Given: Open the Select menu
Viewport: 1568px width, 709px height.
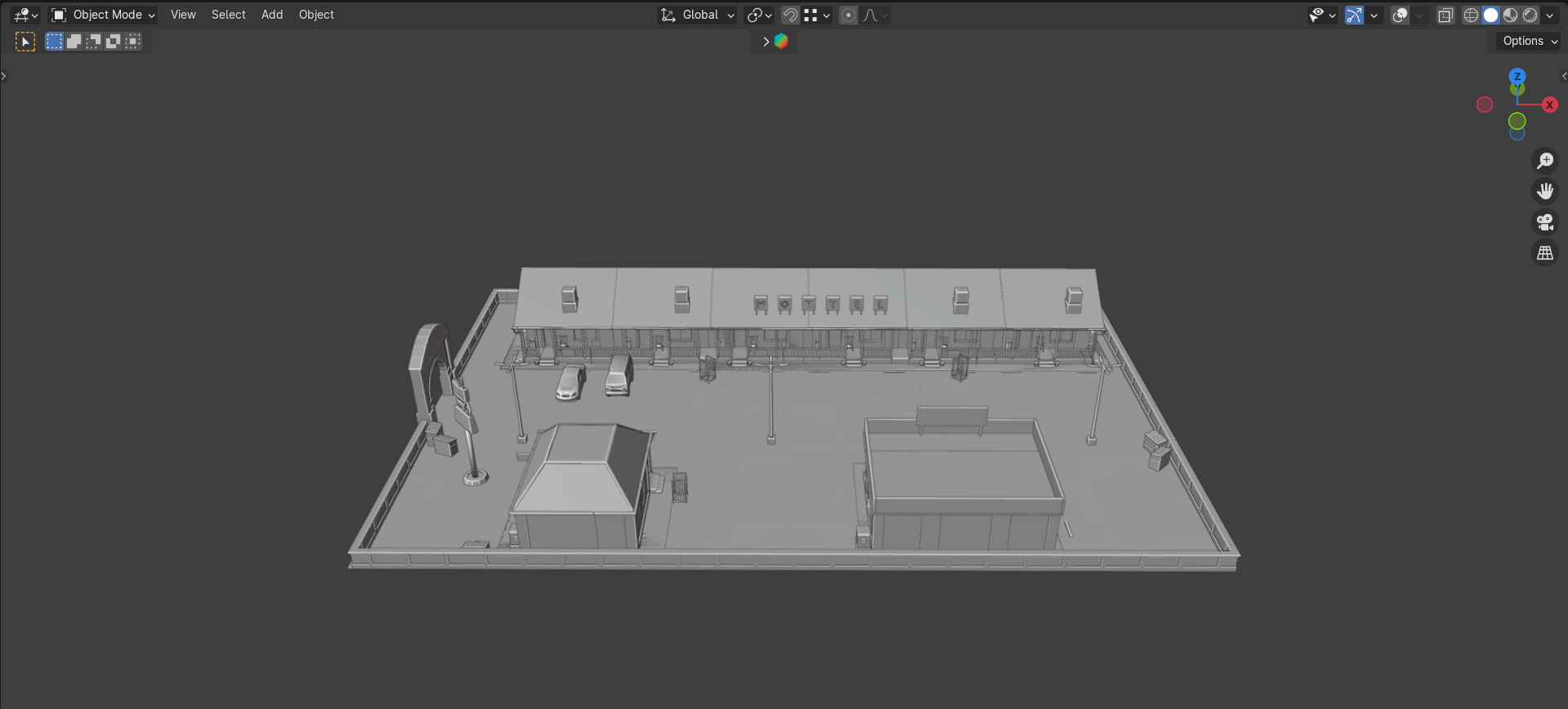Looking at the screenshot, I should click(x=229, y=15).
